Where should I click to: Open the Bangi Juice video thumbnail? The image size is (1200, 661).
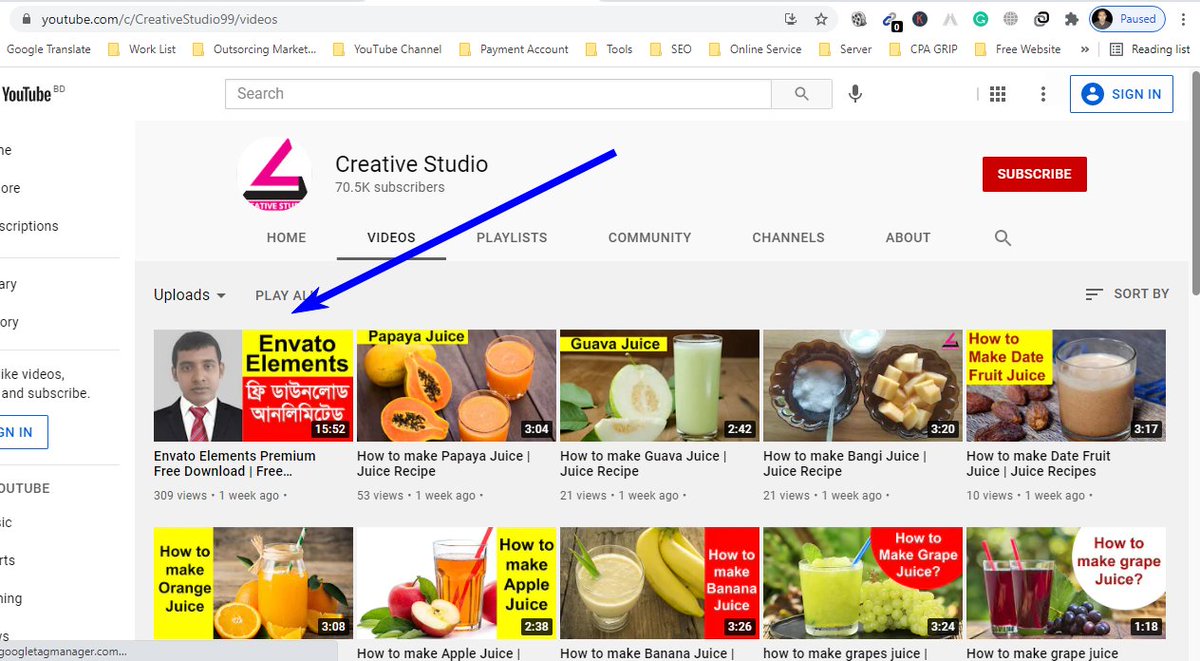coord(862,386)
